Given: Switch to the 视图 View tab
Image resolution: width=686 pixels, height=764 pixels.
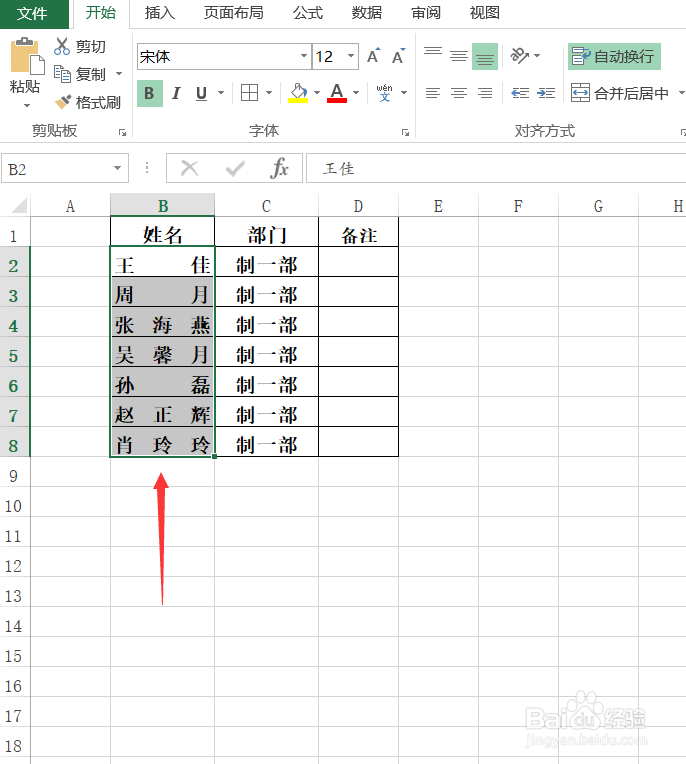Looking at the screenshot, I should pyautogui.click(x=485, y=13).
